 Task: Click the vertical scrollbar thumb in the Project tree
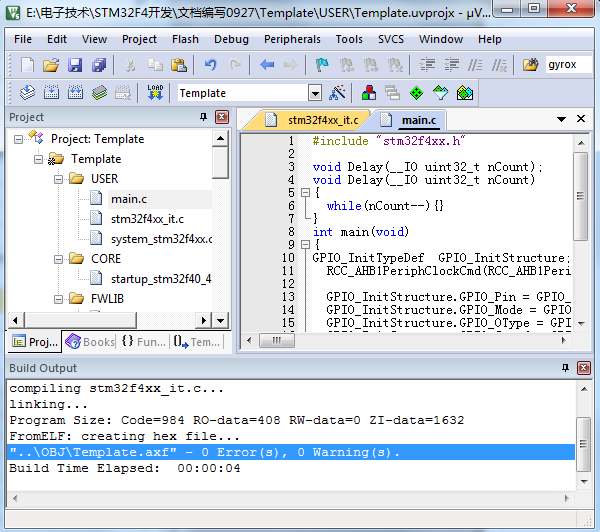(x=220, y=162)
